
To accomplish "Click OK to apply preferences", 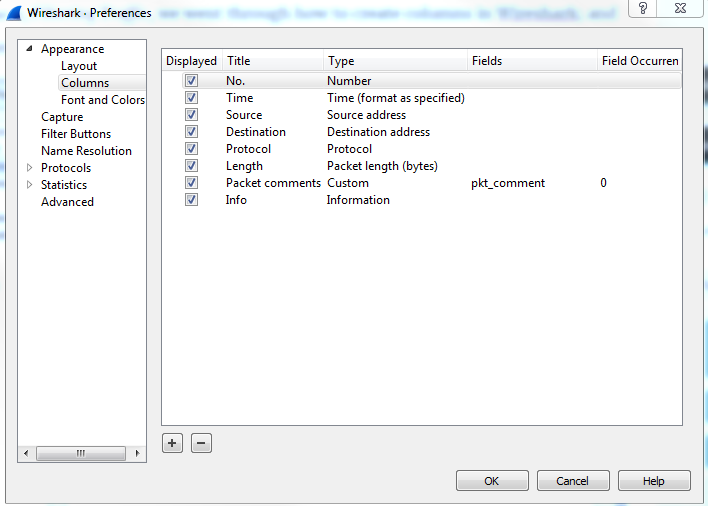I will pos(492,481).
